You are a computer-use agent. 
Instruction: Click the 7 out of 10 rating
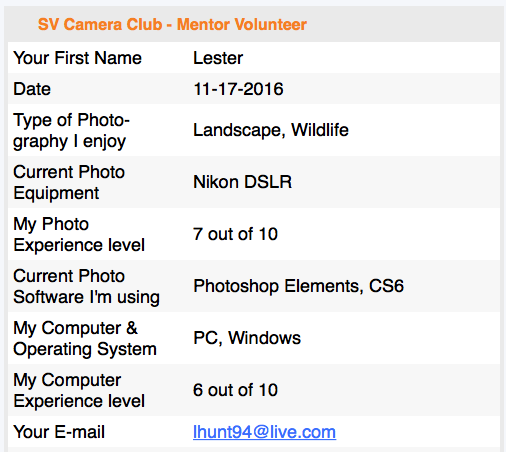[x=235, y=234]
